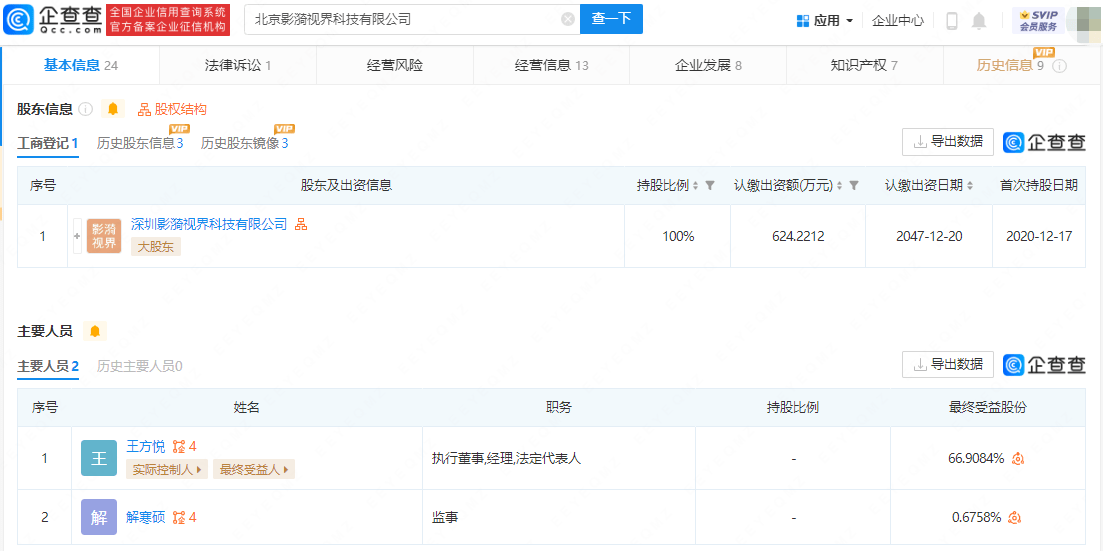Click the Qcc.com logo in header
The image size is (1103, 551).
pos(53,19)
